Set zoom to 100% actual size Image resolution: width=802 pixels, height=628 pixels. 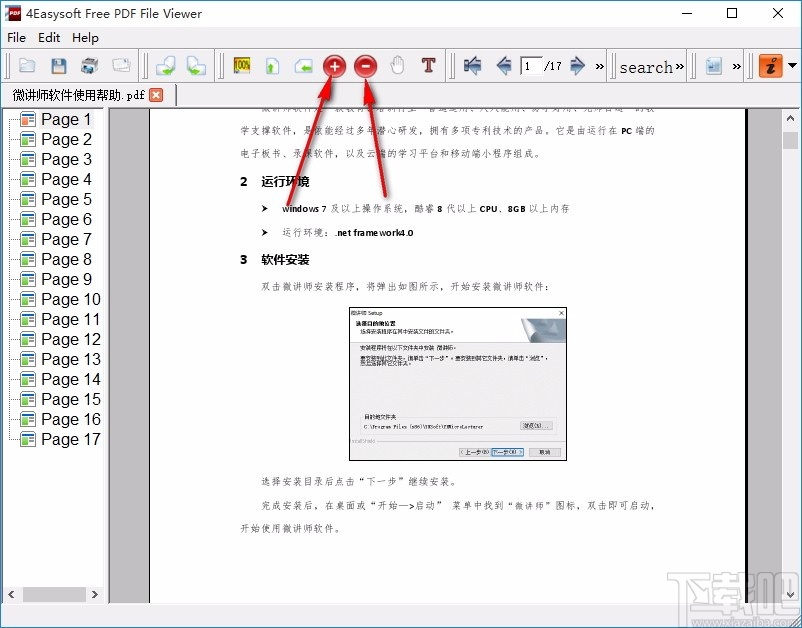coord(243,65)
